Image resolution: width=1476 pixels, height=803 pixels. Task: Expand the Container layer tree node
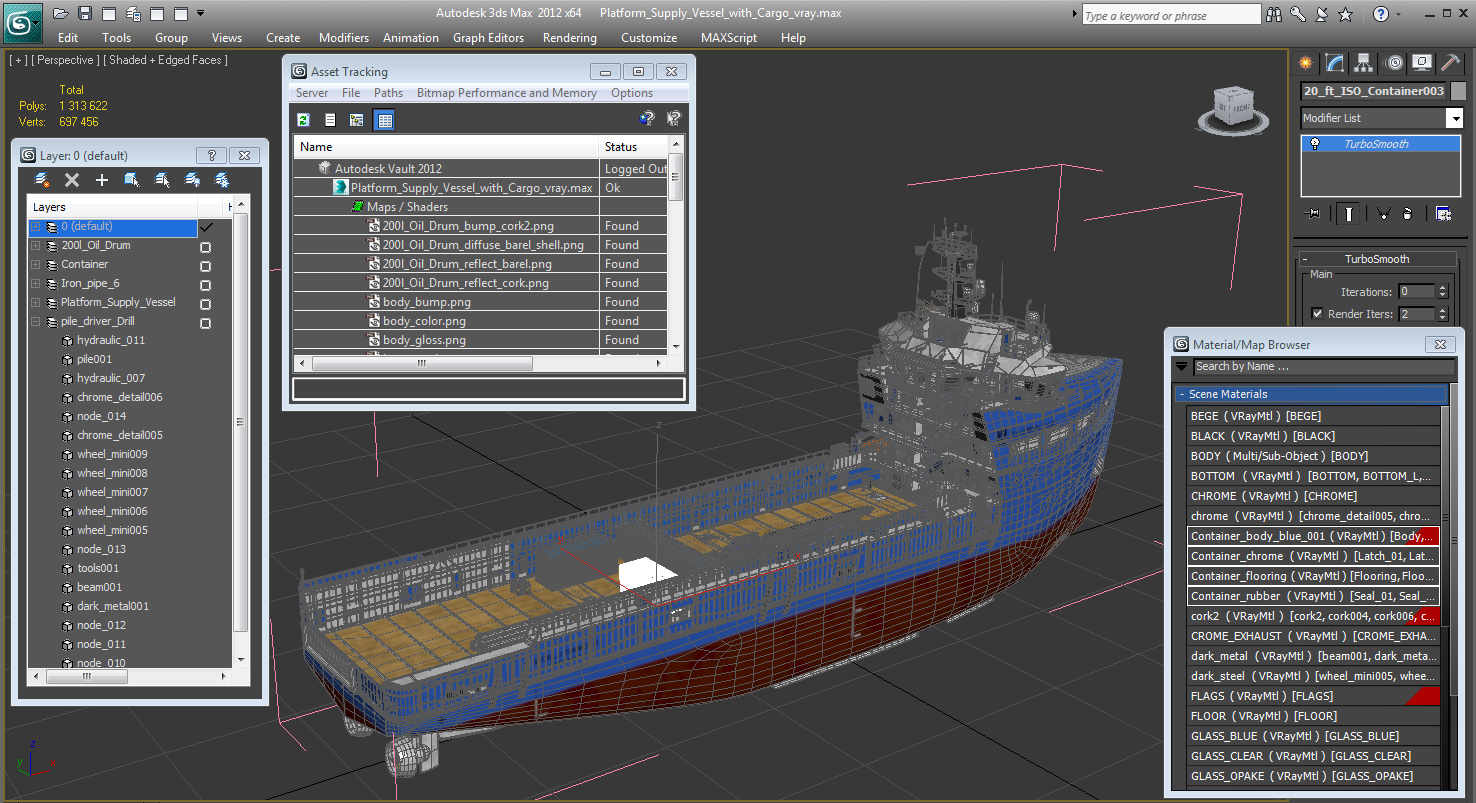36,265
